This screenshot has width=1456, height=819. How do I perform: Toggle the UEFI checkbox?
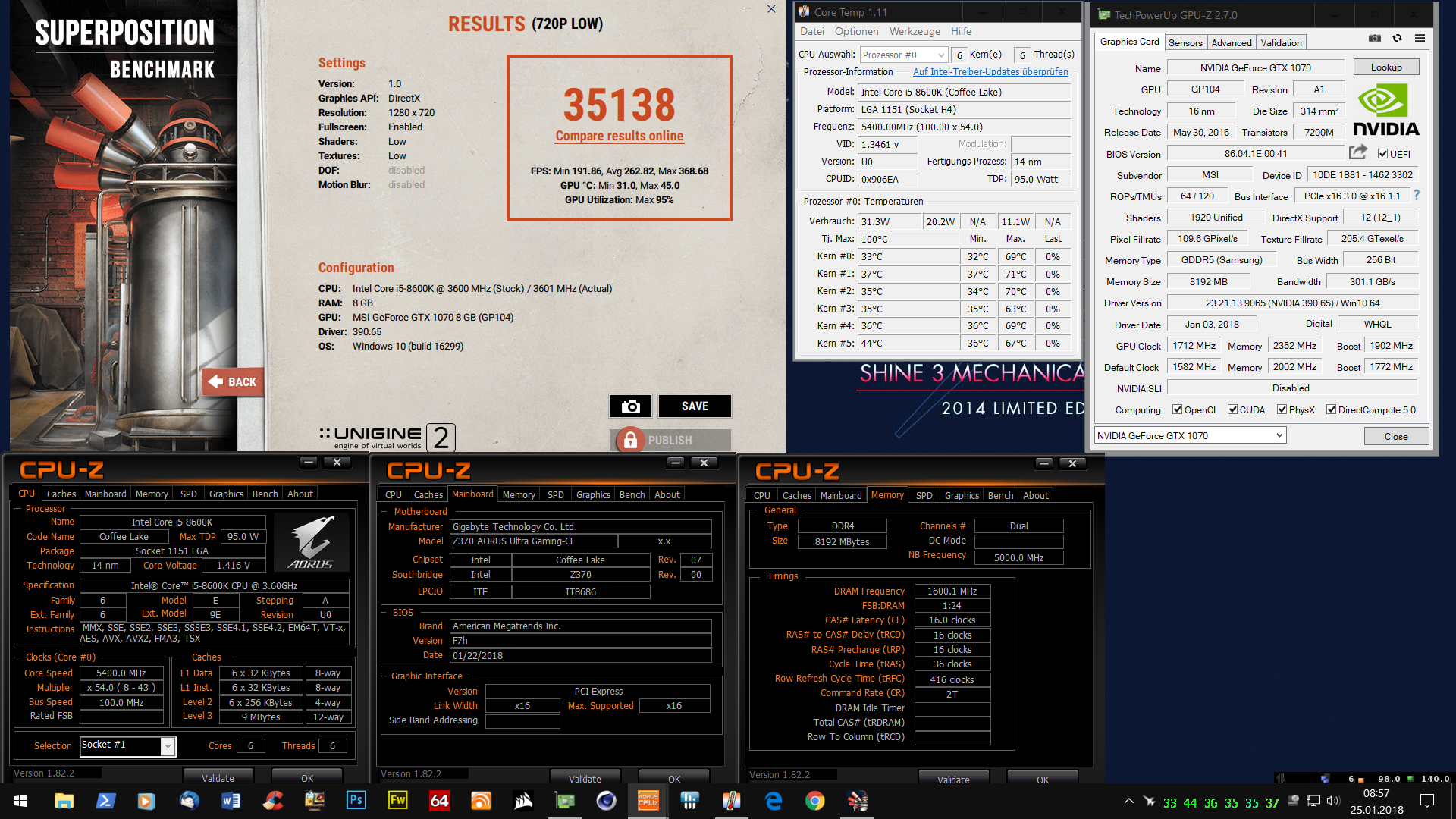(x=1382, y=154)
